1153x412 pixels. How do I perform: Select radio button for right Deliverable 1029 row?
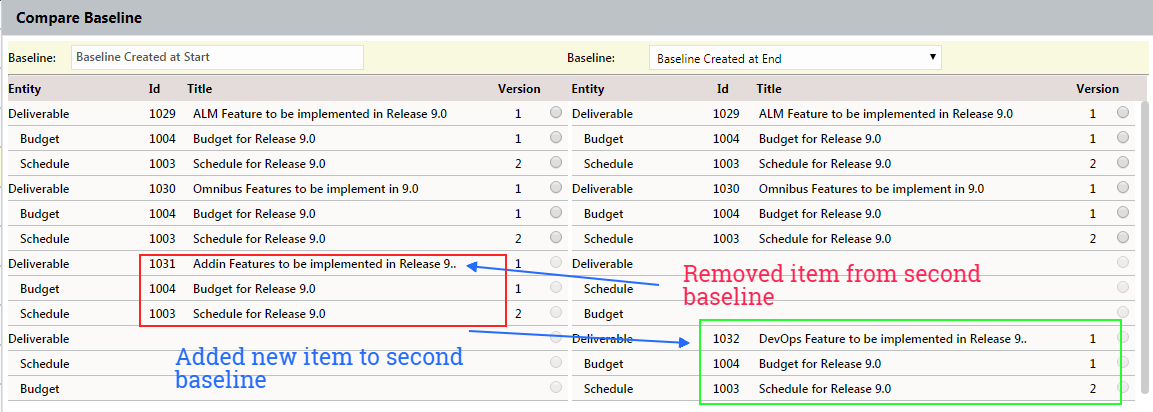(1123, 113)
